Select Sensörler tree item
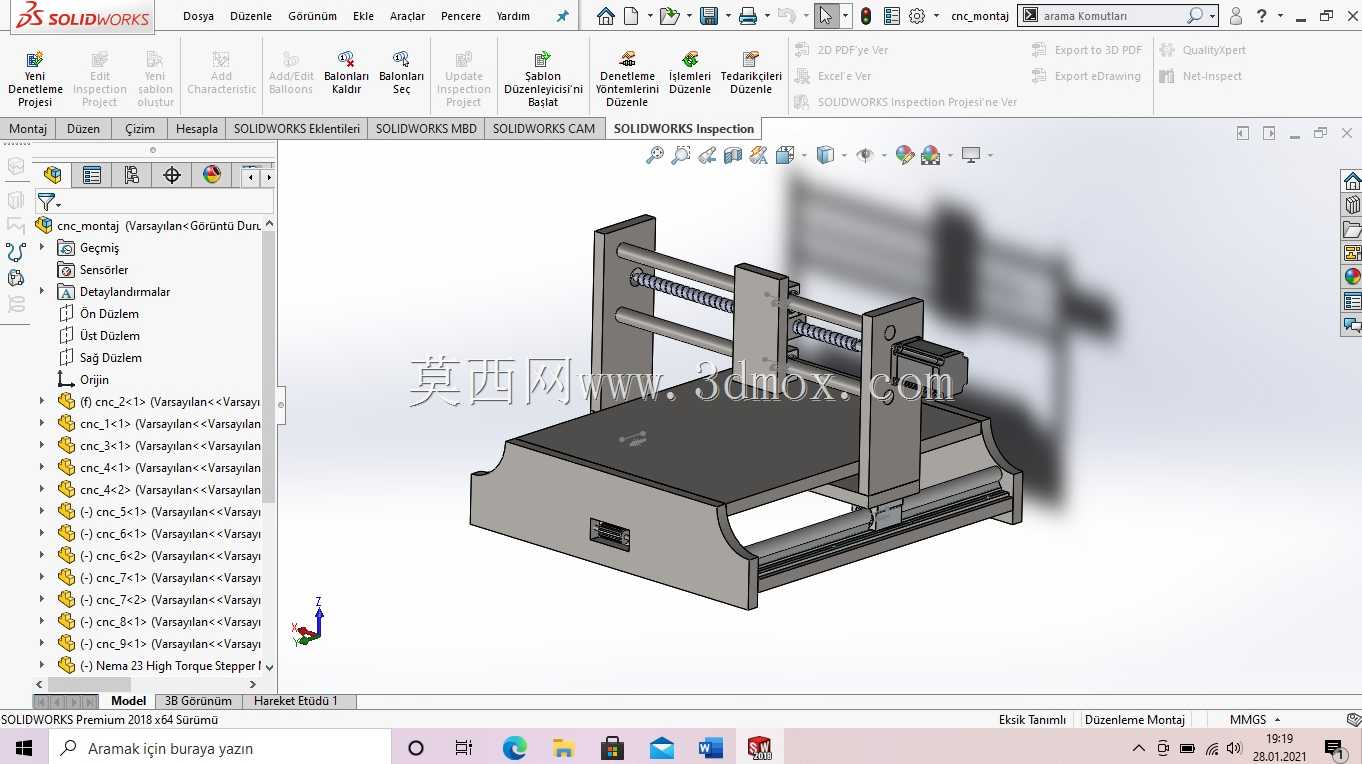Image resolution: width=1362 pixels, height=764 pixels. (104, 269)
